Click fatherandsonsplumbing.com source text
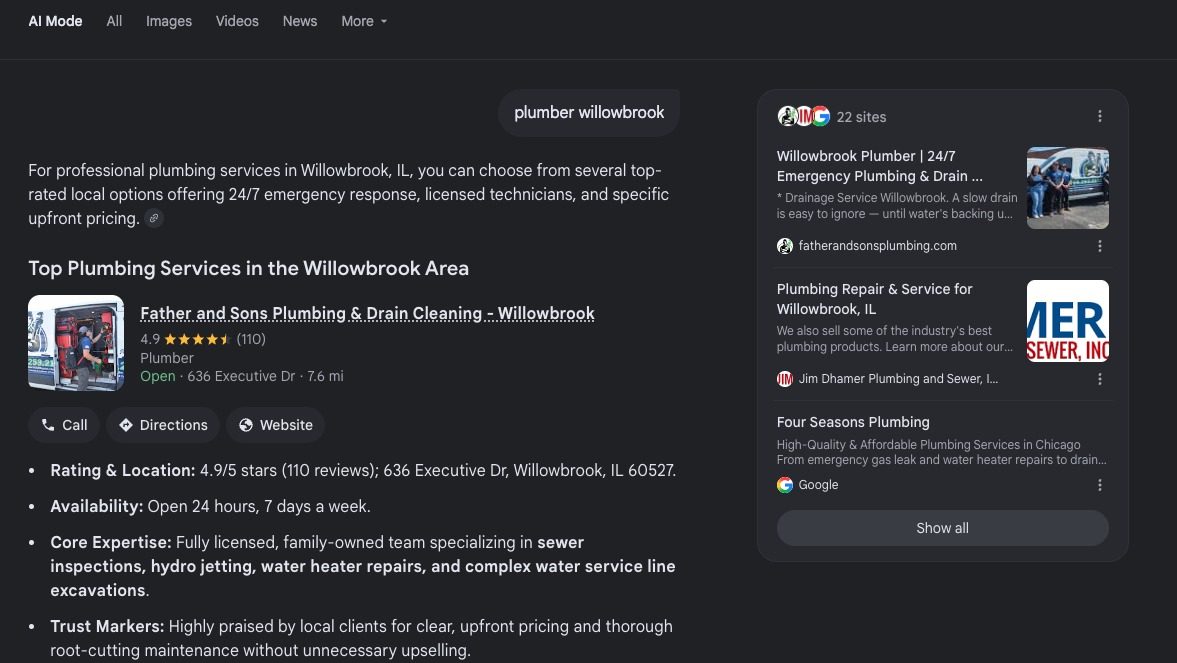Screen dimensions: 1177x663 [877, 246]
